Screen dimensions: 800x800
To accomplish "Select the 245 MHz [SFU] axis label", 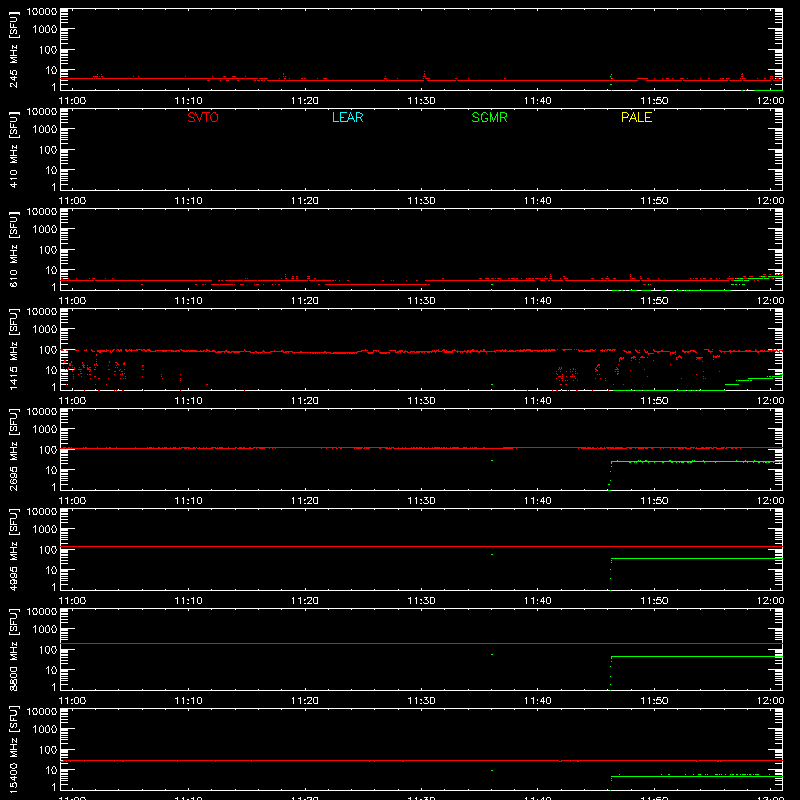I will [x=14, y=50].
